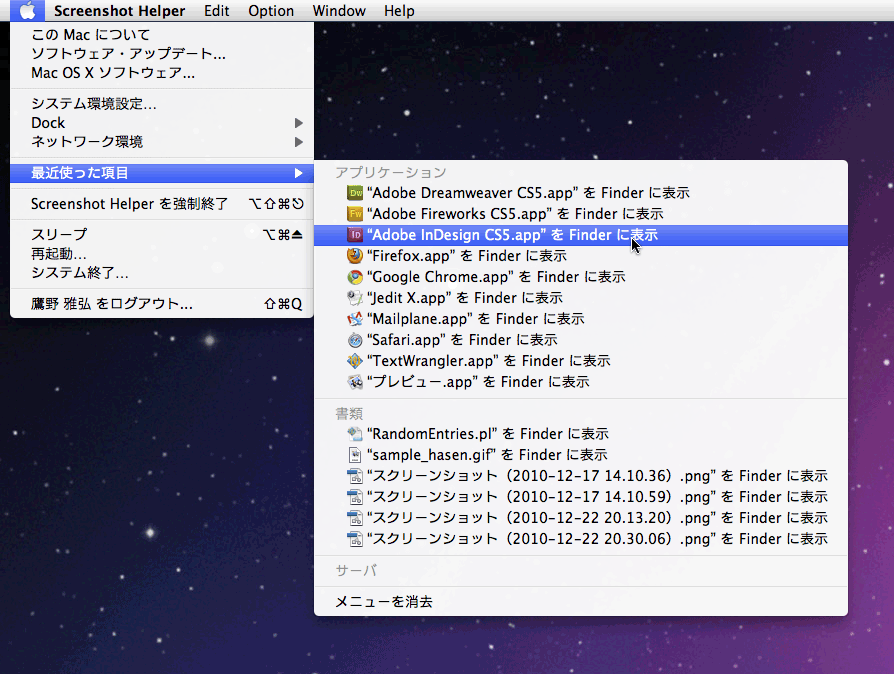Screen dimensions: 894x674
Task: Show スクリーンショット 14.10.59 .png entry text
Action: coord(597,497)
